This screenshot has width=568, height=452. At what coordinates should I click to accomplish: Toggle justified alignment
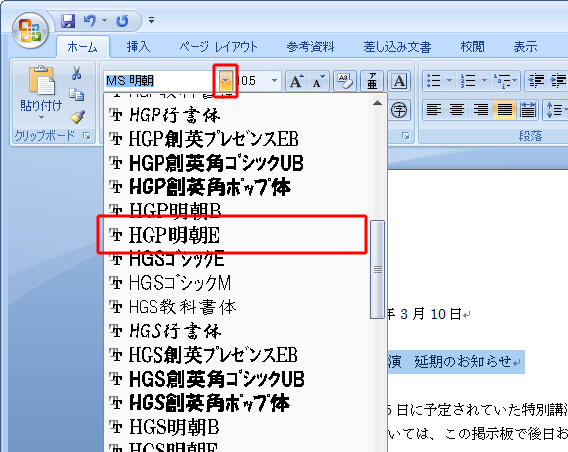point(504,109)
